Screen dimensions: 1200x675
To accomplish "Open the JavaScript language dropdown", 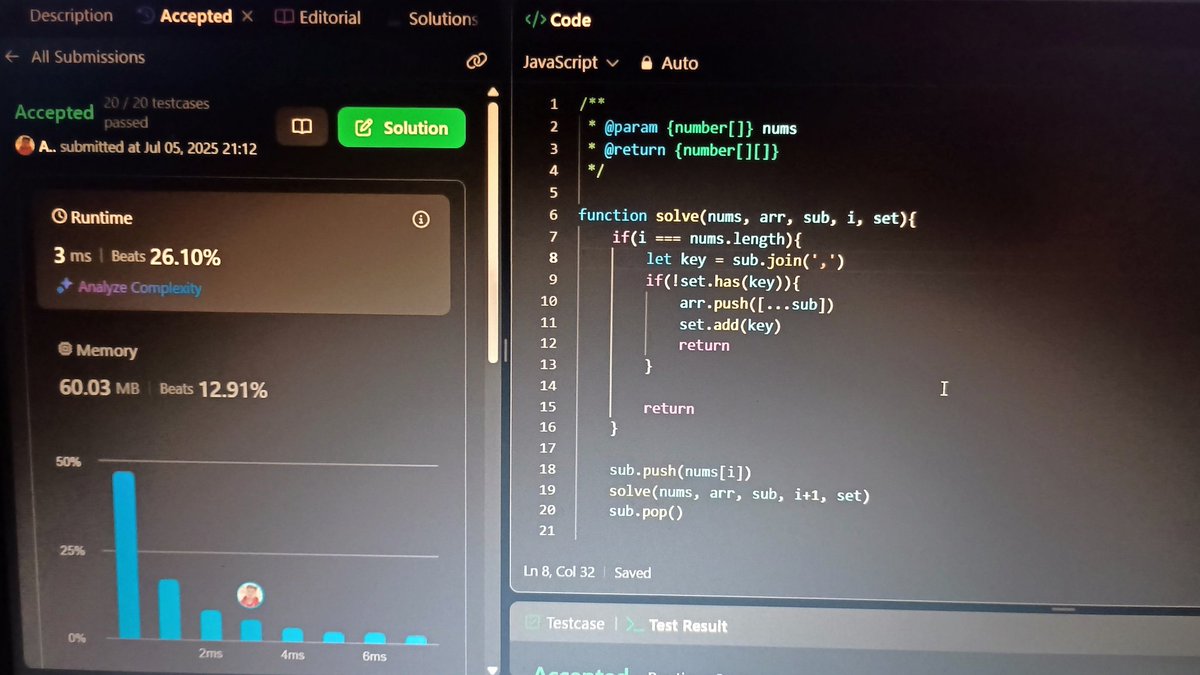I will click(x=571, y=62).
